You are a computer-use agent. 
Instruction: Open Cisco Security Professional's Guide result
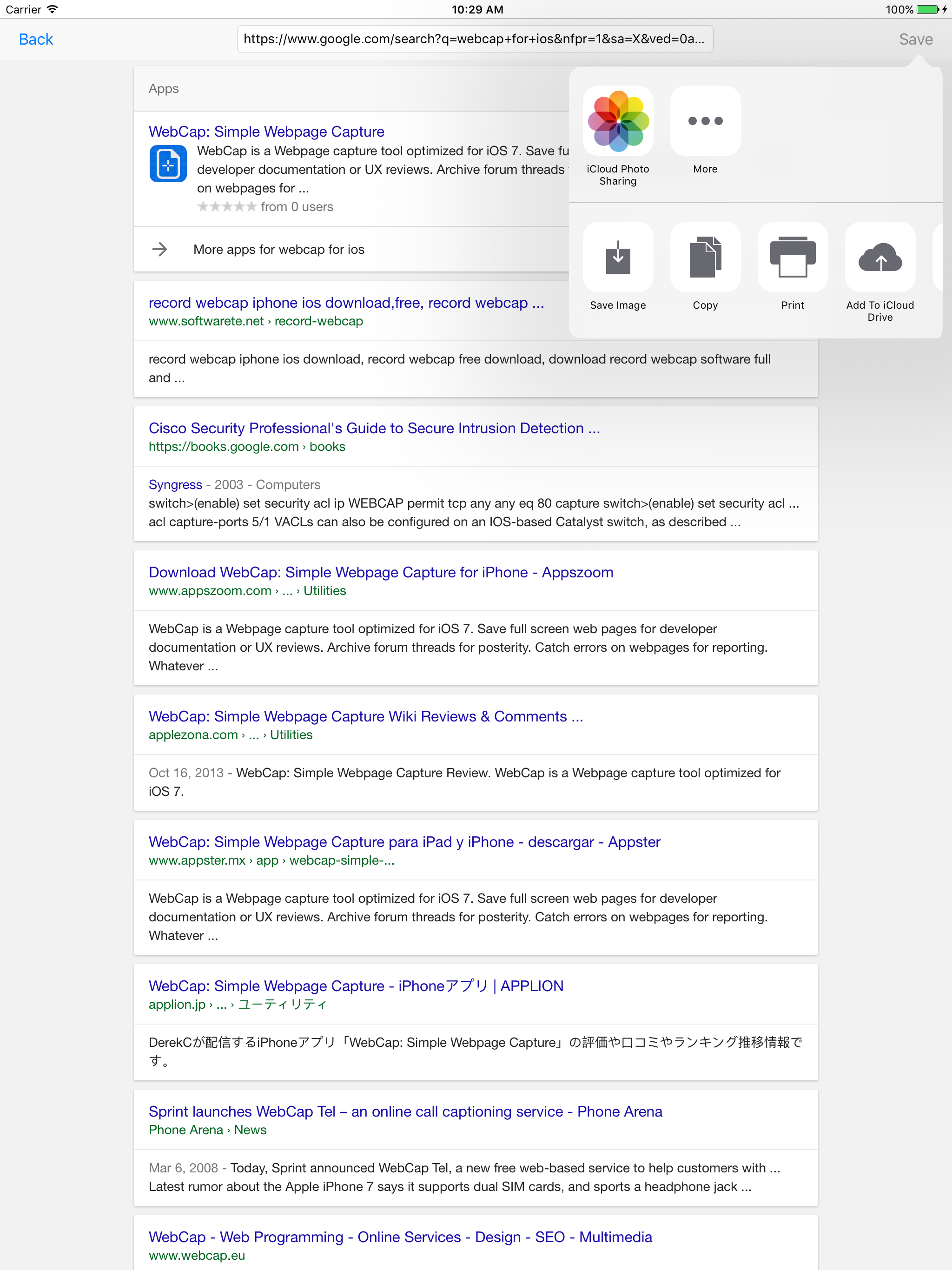[374, 428]
